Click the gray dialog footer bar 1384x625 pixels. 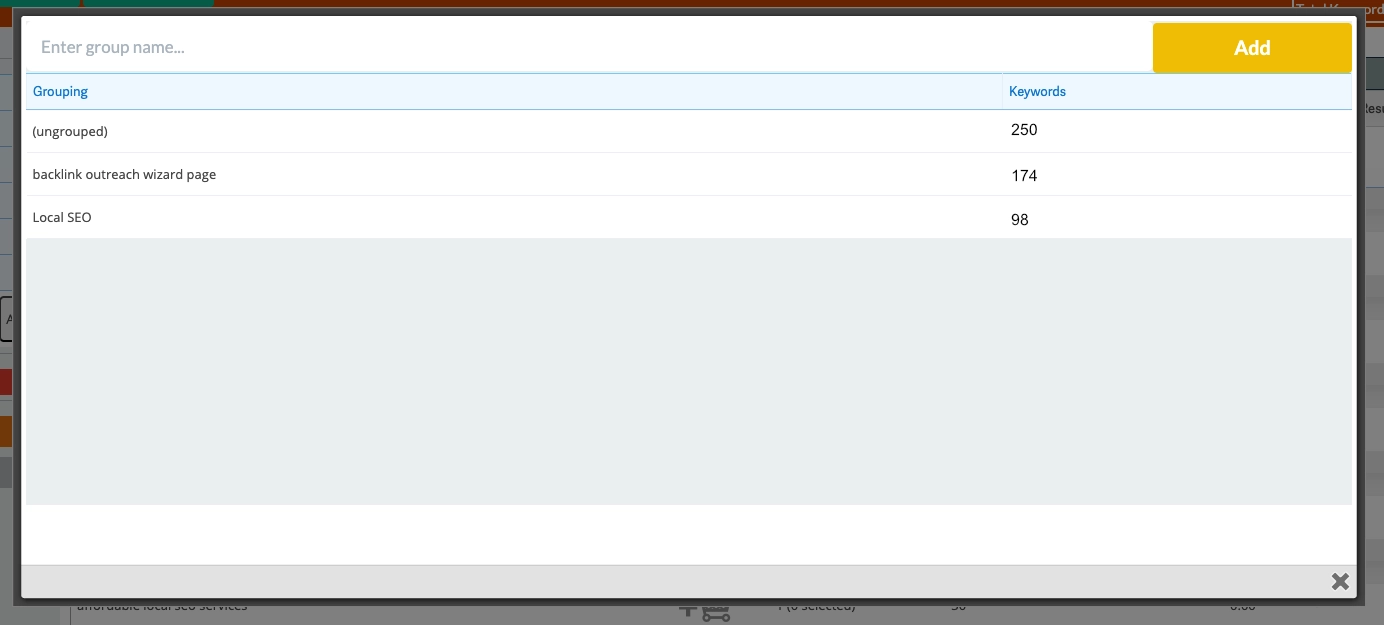point(689,581)
